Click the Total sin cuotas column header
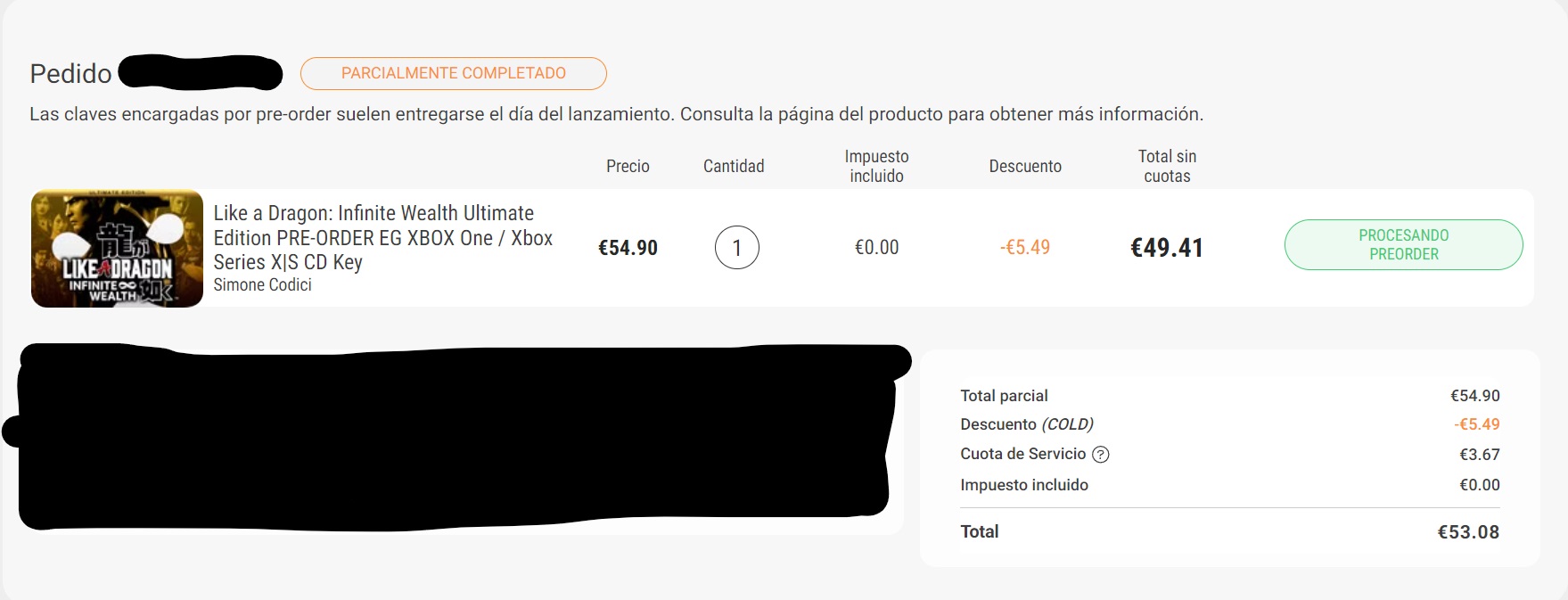This screenshot has height=600, width=1568. coord(1167,166)
